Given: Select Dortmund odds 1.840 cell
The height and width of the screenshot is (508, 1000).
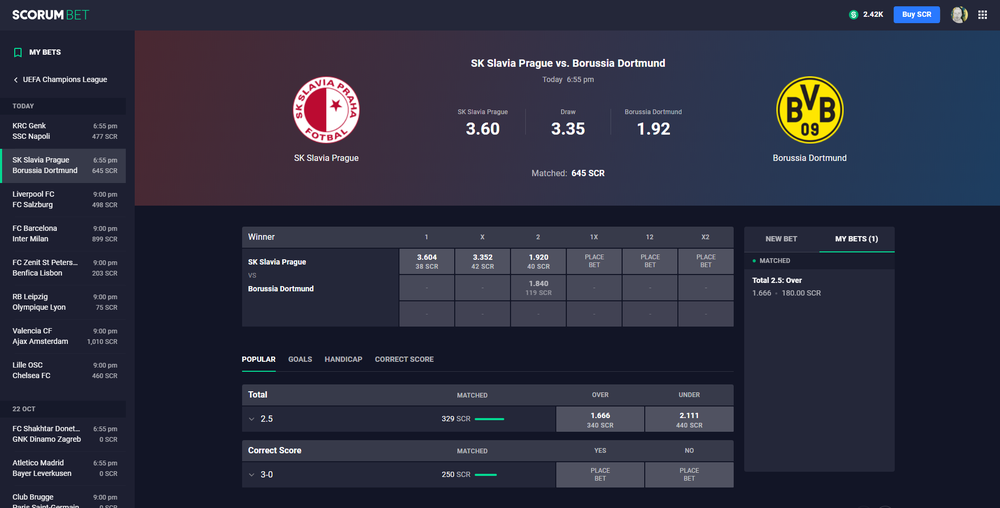Looking at the screenshot, I should pos(538,287).
